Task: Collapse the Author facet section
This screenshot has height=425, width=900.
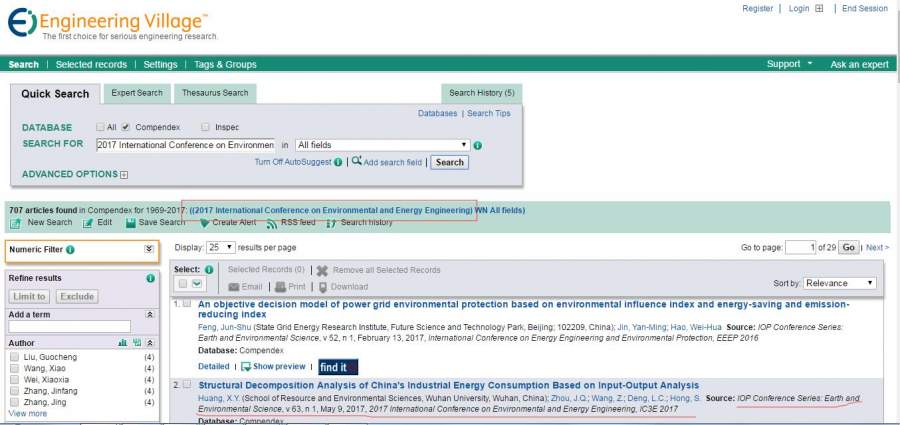Action: tap(150, 342)
